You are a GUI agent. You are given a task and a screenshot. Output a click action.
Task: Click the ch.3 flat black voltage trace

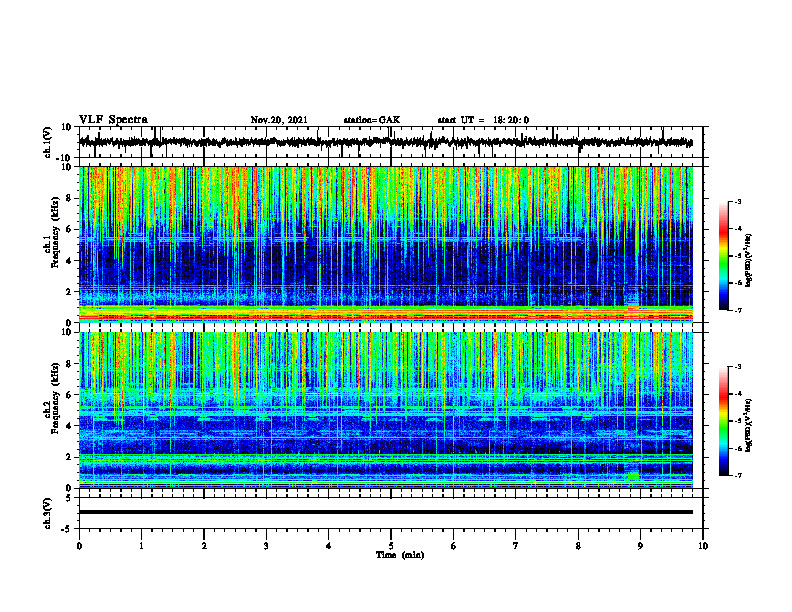[x=385, y=512]
